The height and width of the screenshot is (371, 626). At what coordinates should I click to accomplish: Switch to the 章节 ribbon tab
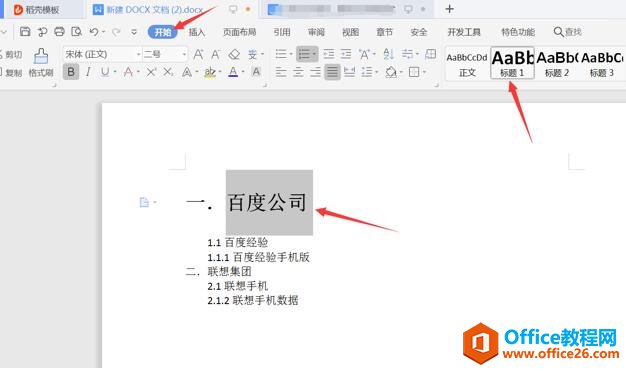coord(384,32)
